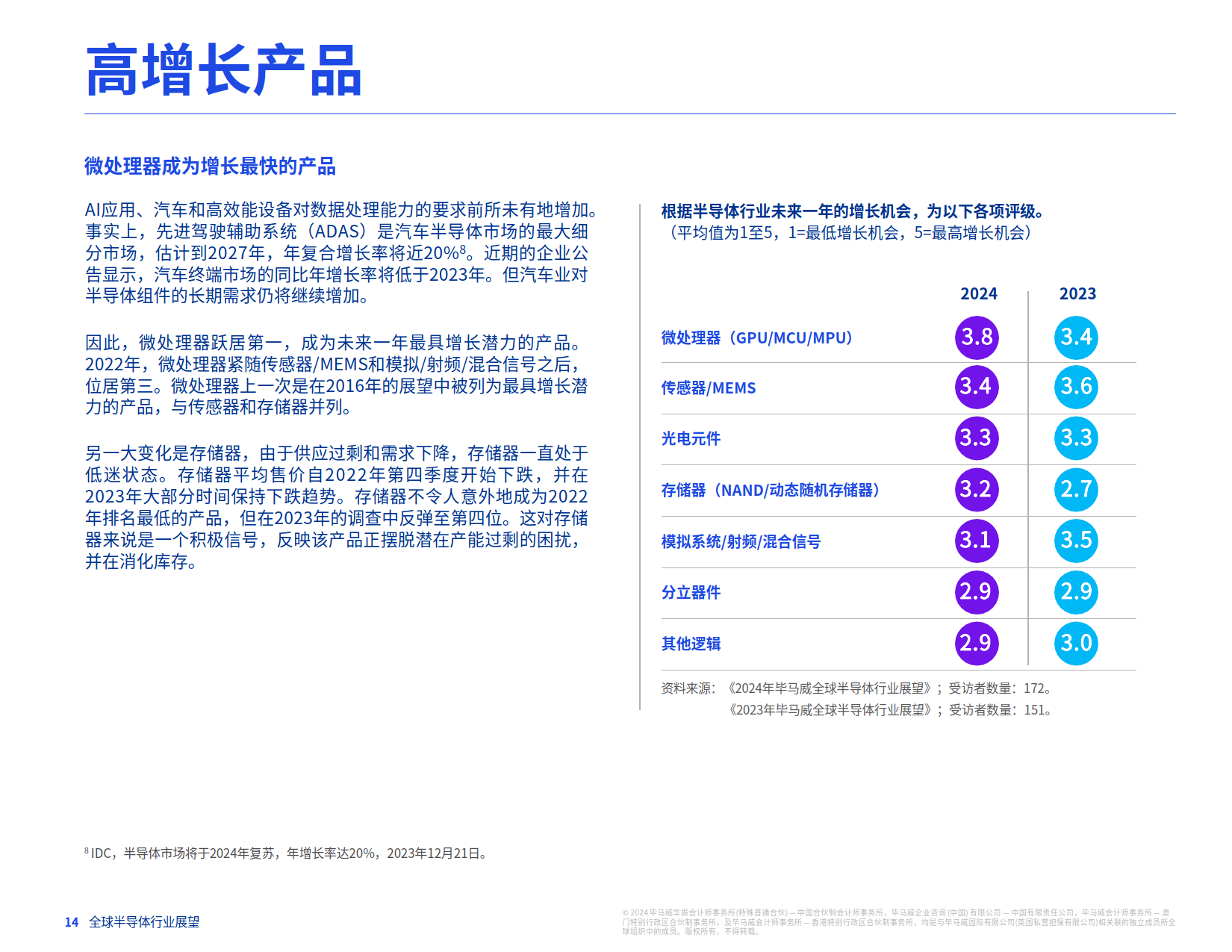1232x952 pixels.
Task: Select the blue 3.3 circle for 光电元件
Action: pyautogui.click(x=1076, y=439)
